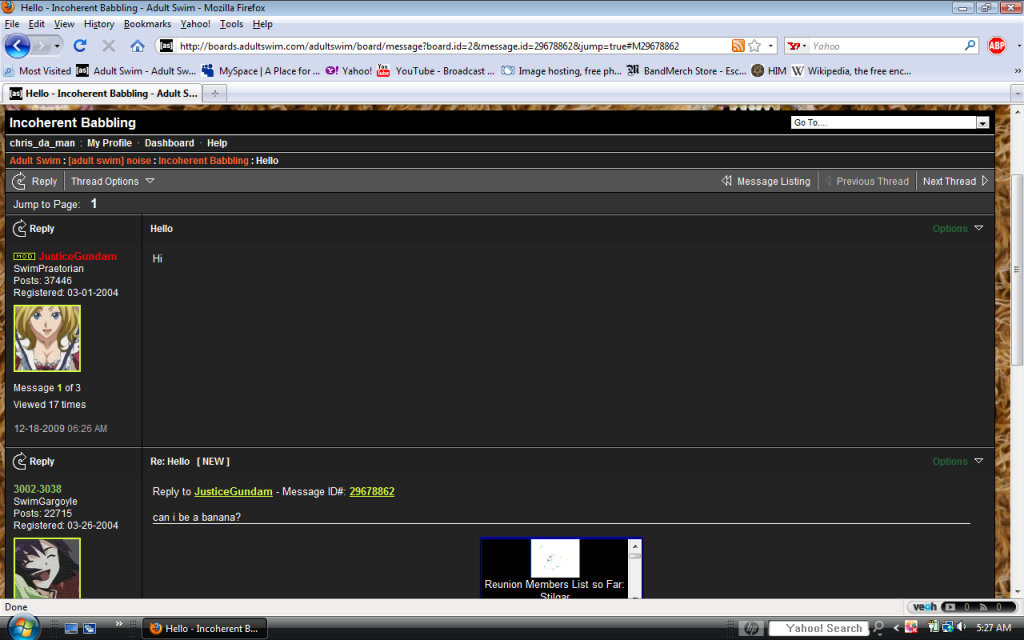Click the stop loading X icon
The height and width of the screenshot is (640, 1024).
click(108, 46)
